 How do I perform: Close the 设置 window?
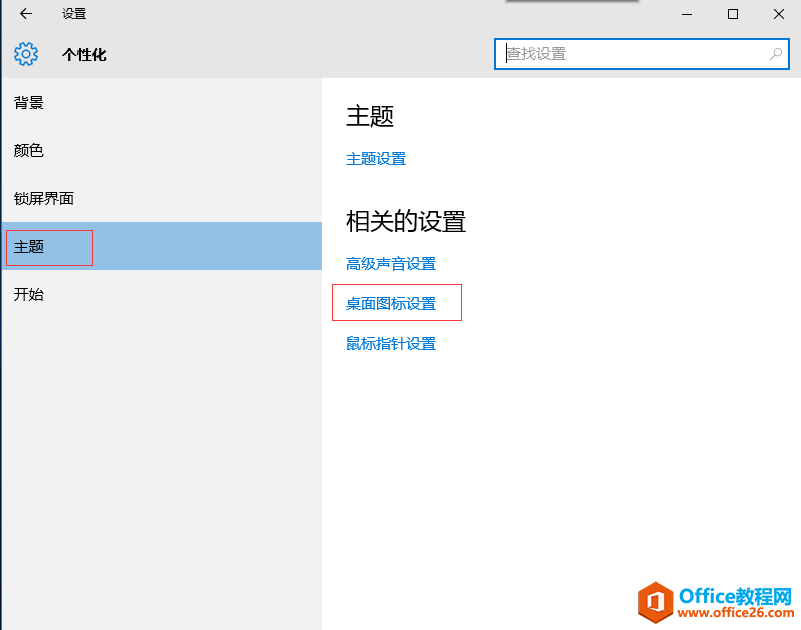point(779,14)
